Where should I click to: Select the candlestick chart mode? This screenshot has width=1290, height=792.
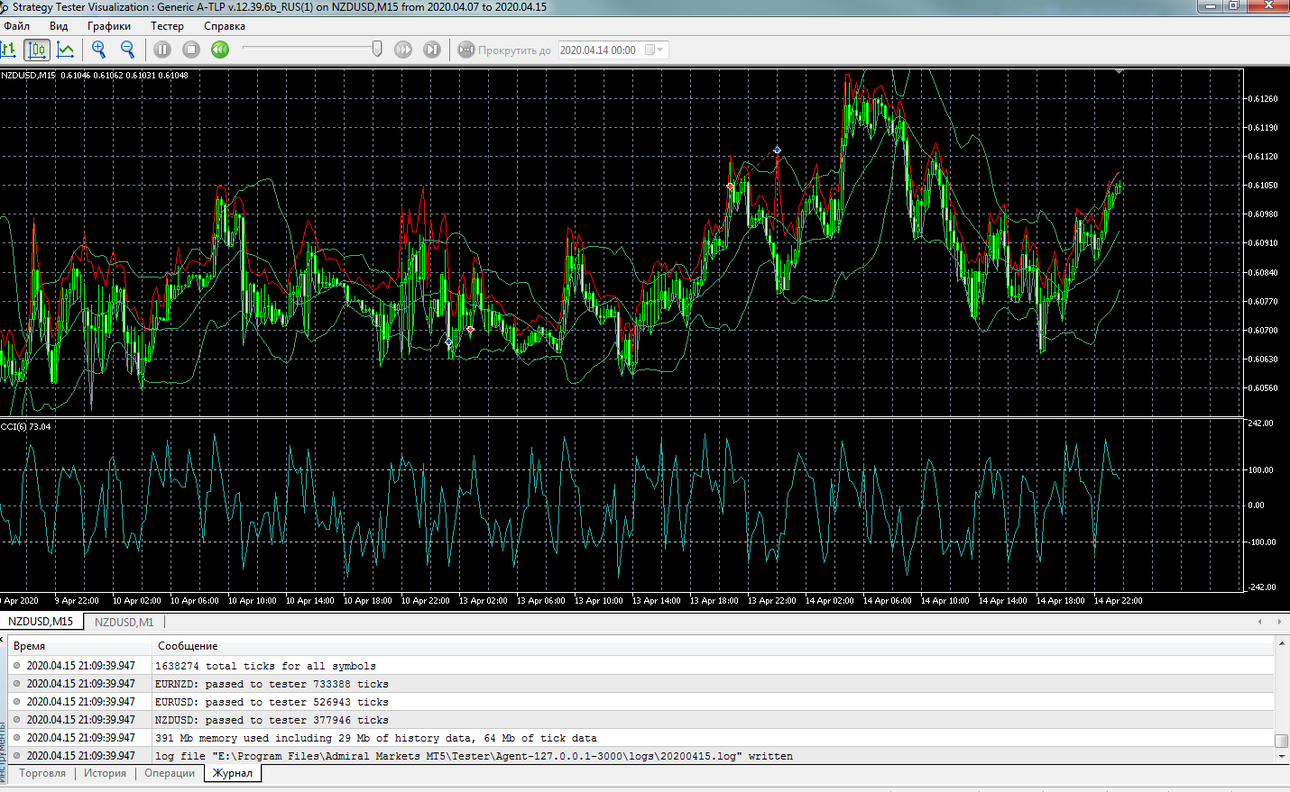click(x=37, y=49)
